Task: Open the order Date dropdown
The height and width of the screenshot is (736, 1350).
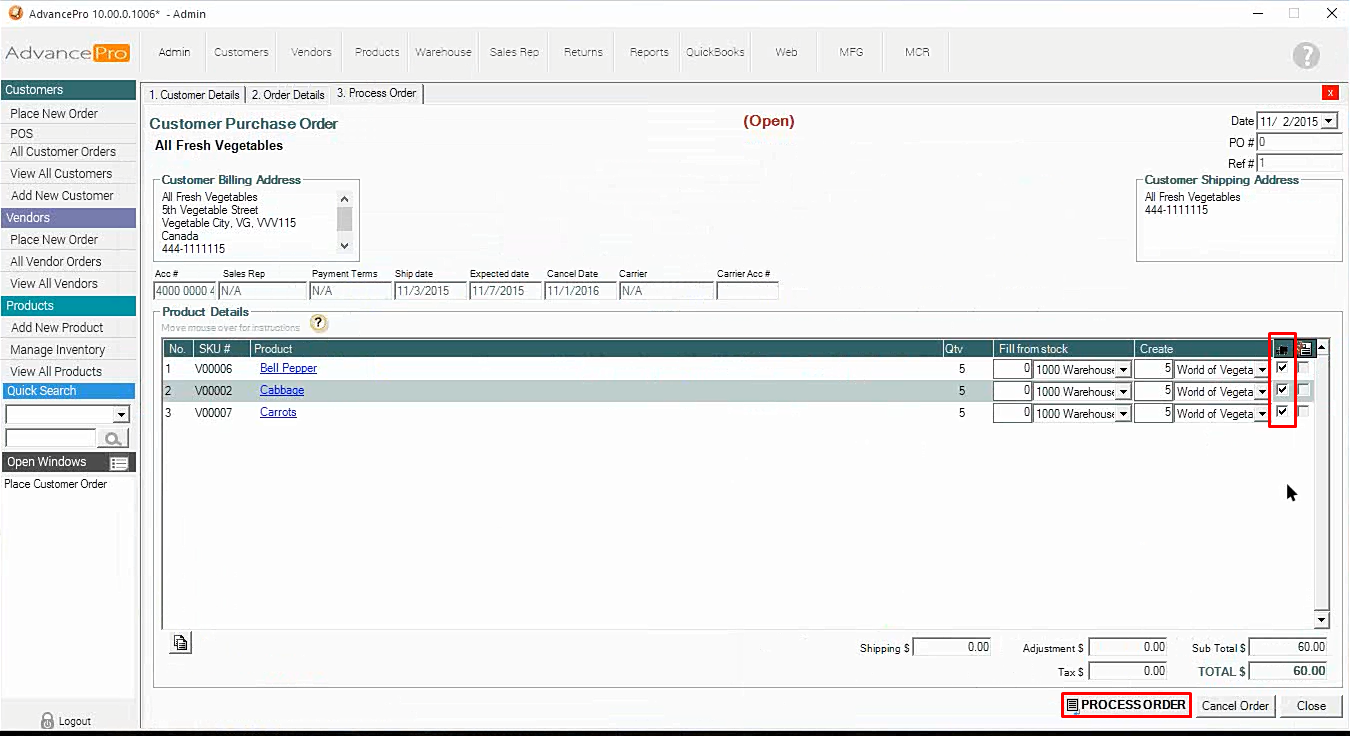Action: coord(1328,121)
